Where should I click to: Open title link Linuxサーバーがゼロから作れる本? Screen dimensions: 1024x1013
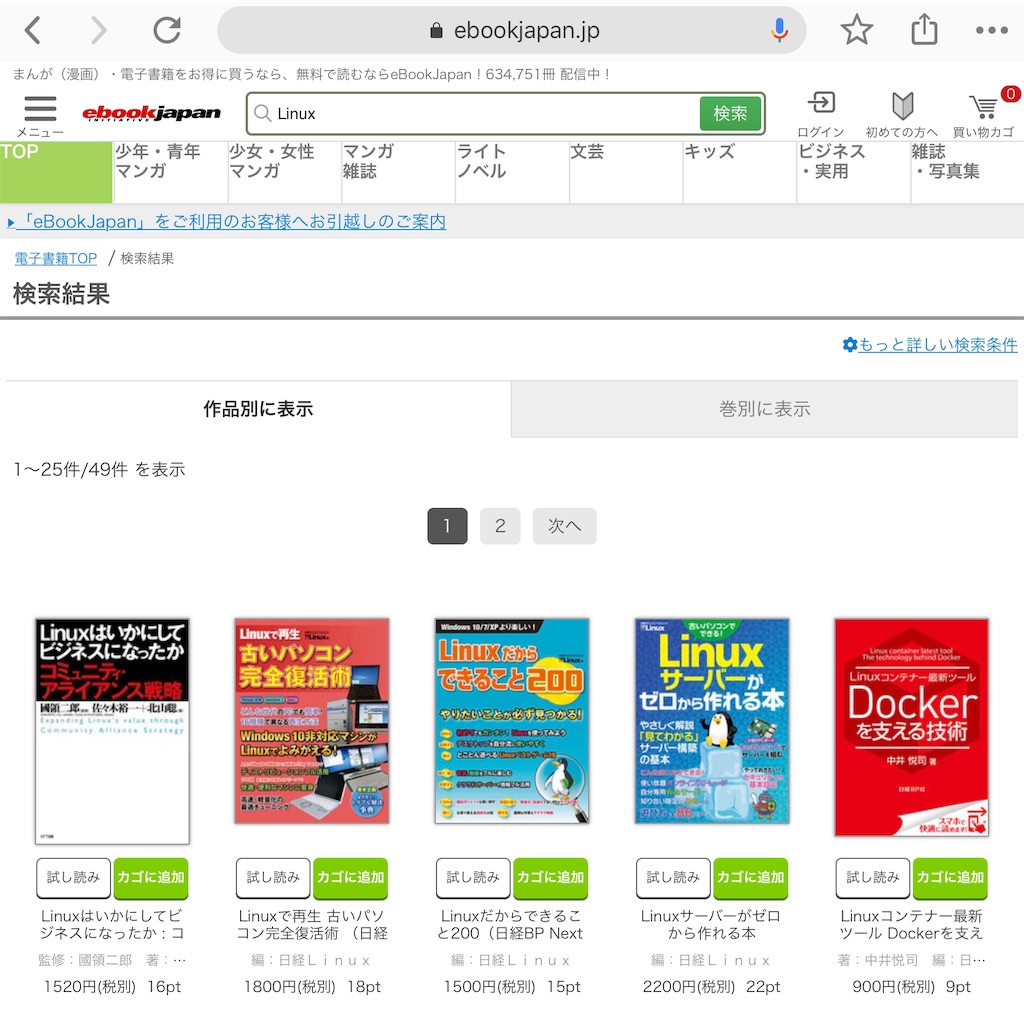711,924
